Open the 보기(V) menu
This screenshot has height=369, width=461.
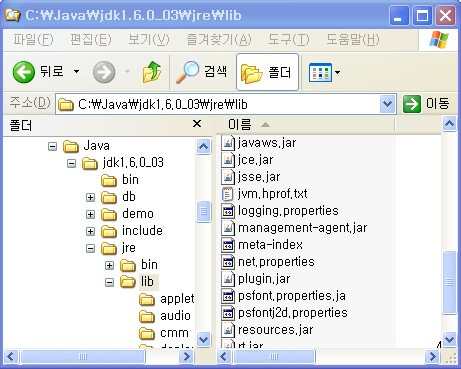[x=149, y=40]
